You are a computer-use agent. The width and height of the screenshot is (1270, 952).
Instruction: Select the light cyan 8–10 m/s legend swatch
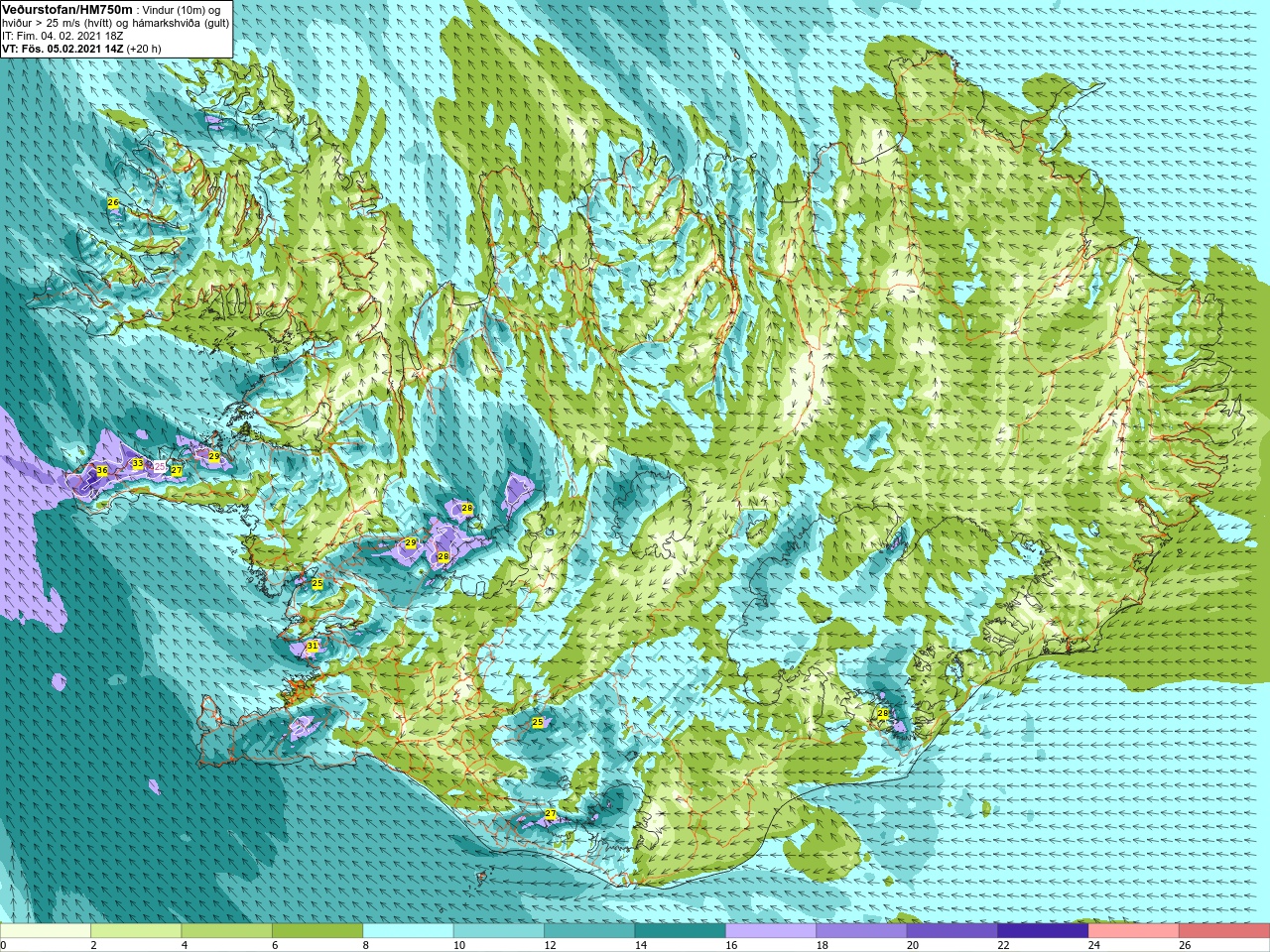(408, 932)
